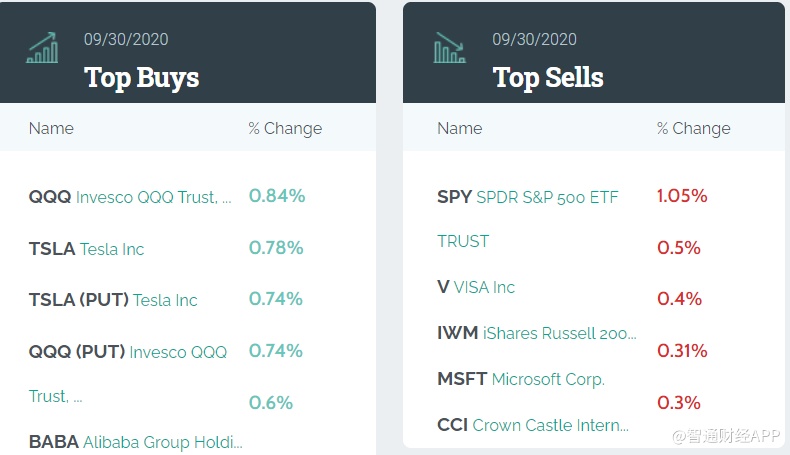Open IWM iShares Russell 2000 link

click(536, 333)
